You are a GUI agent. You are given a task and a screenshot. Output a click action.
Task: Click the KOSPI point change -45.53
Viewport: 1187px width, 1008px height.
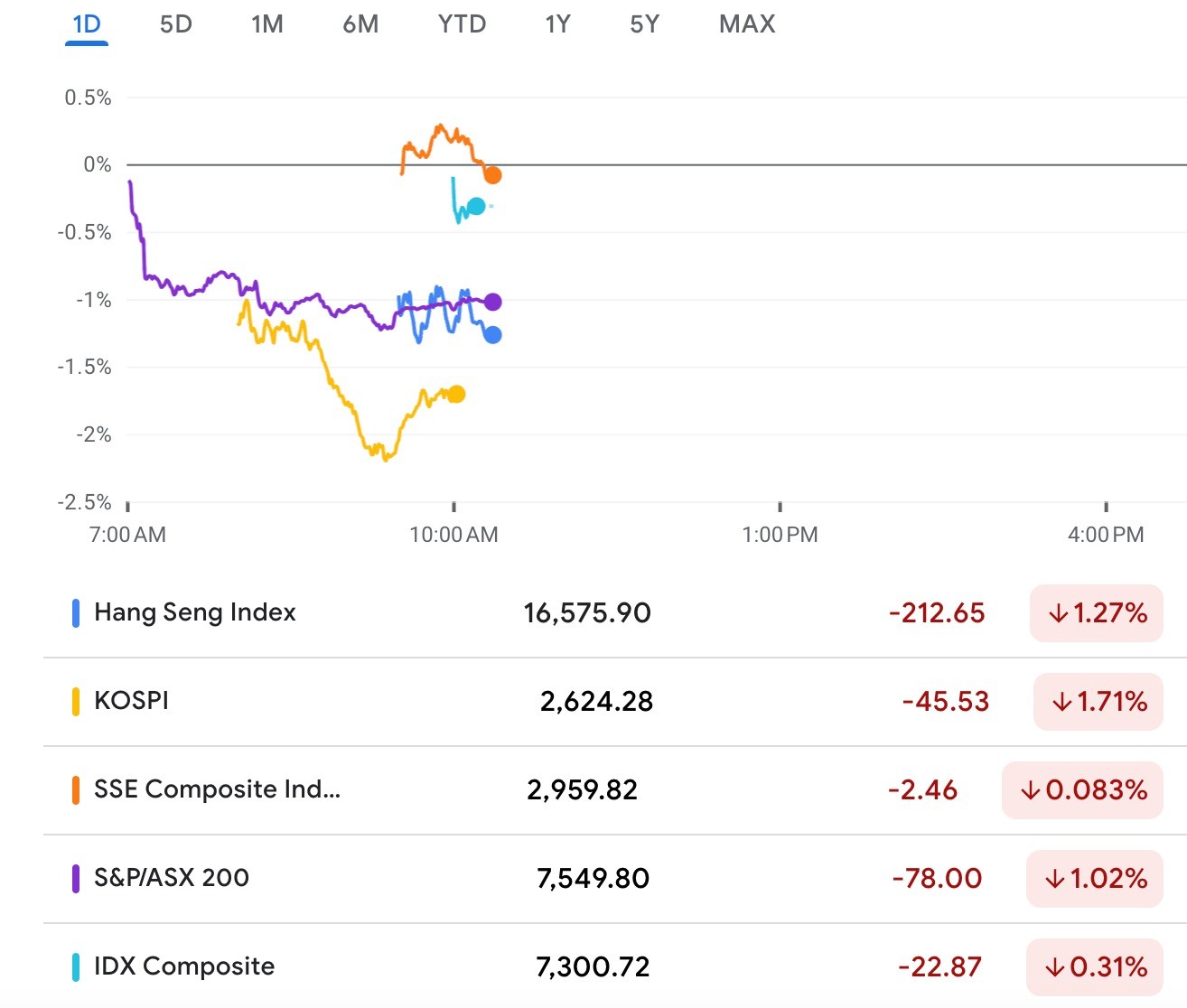click(946, 702)
